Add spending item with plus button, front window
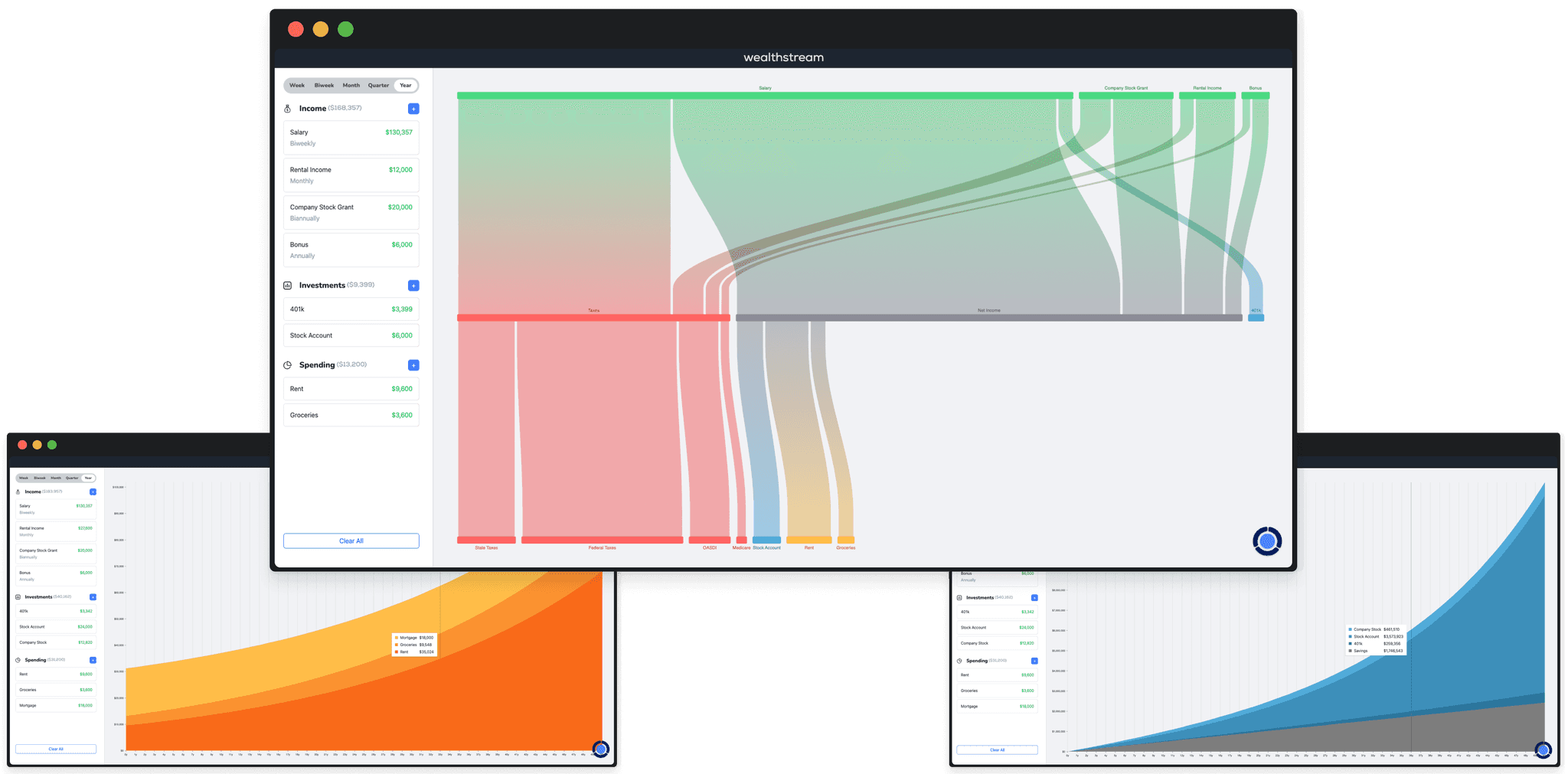Image resolution: width=1568 pixels, height=774 pixels. [x=413, y=365]
